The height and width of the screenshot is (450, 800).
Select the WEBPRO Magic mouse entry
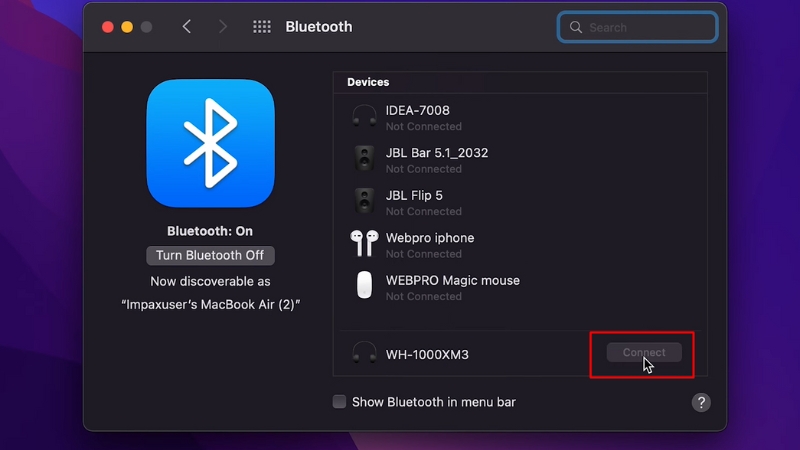pos(520,288)
